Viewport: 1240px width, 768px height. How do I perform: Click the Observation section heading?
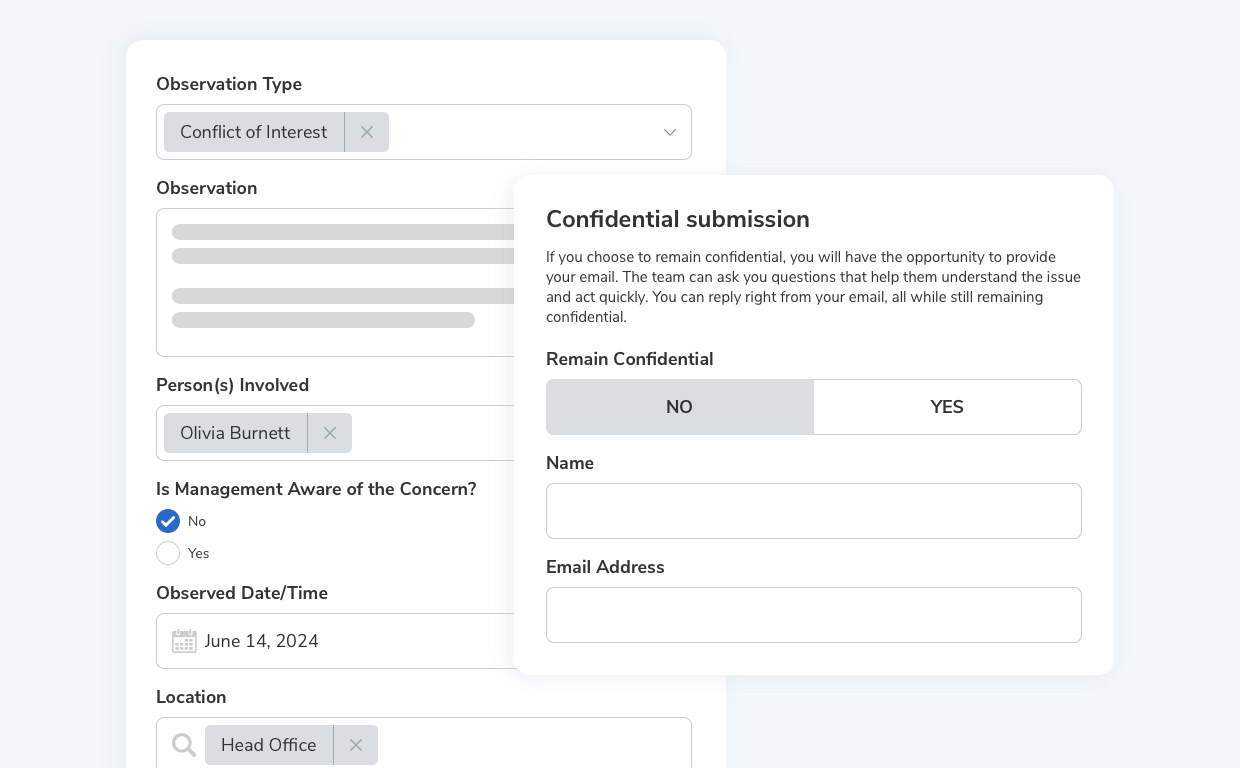206,188
